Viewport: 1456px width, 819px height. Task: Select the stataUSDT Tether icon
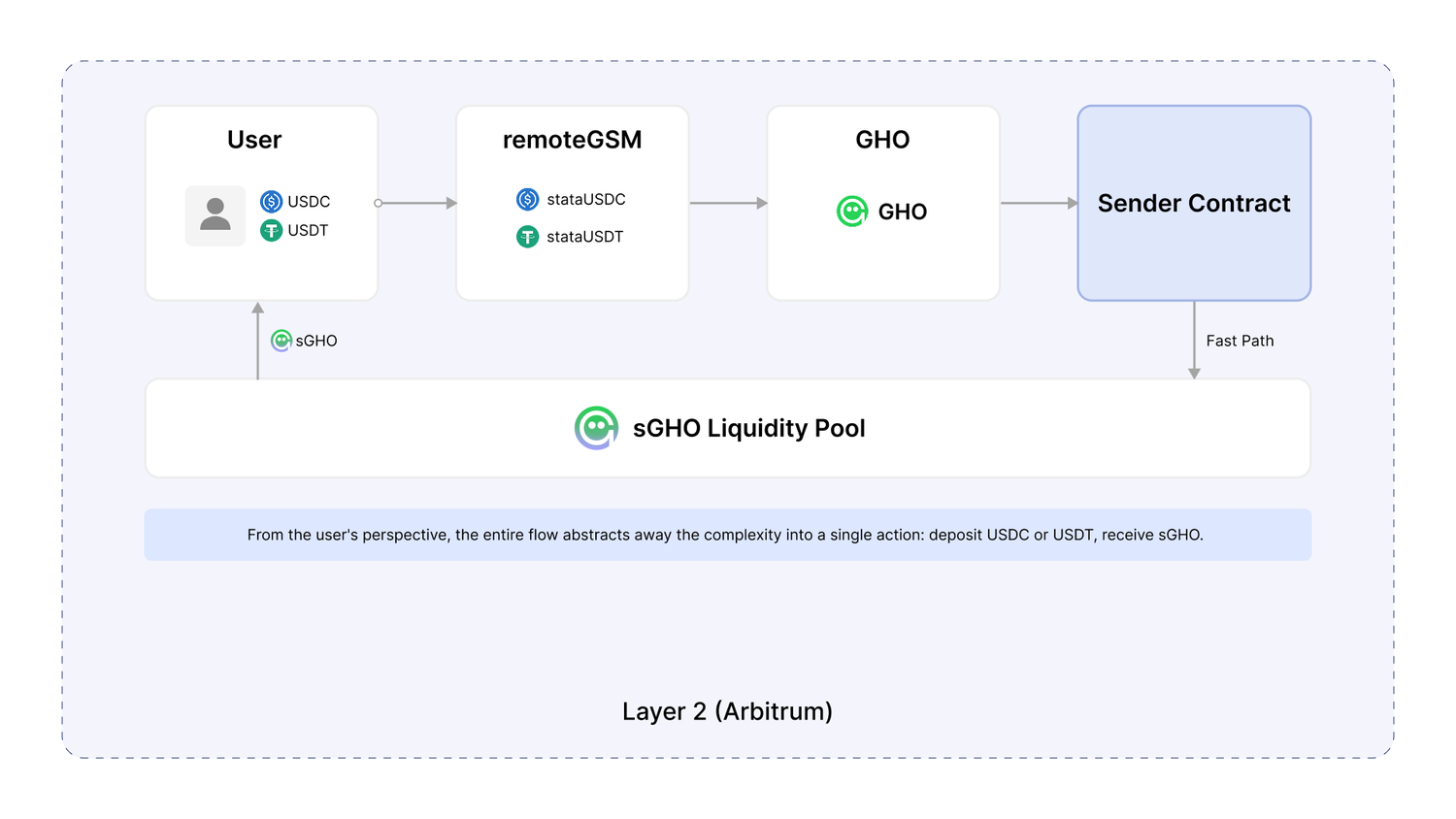[x=527, y=236]
